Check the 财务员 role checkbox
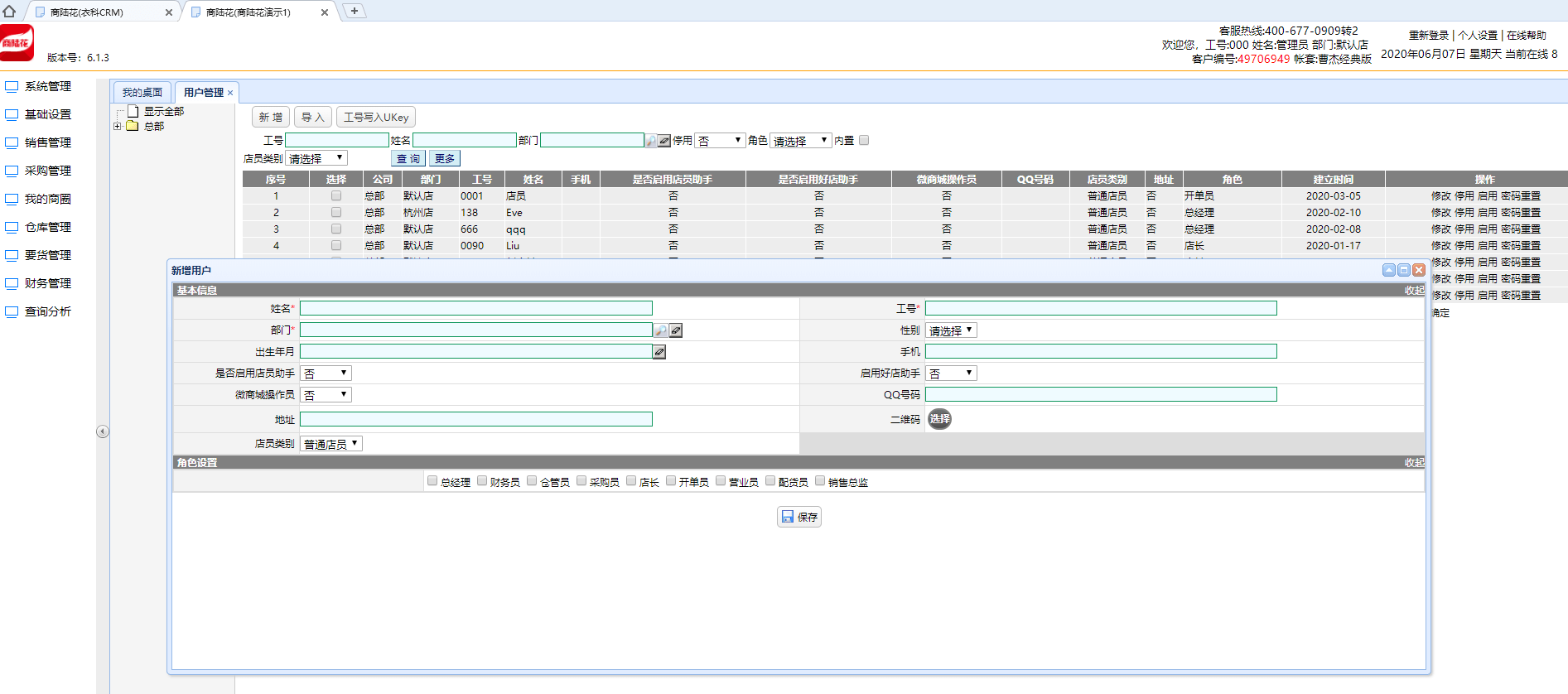The width and height of the screenshot is (1568, 694). (482, 480)
